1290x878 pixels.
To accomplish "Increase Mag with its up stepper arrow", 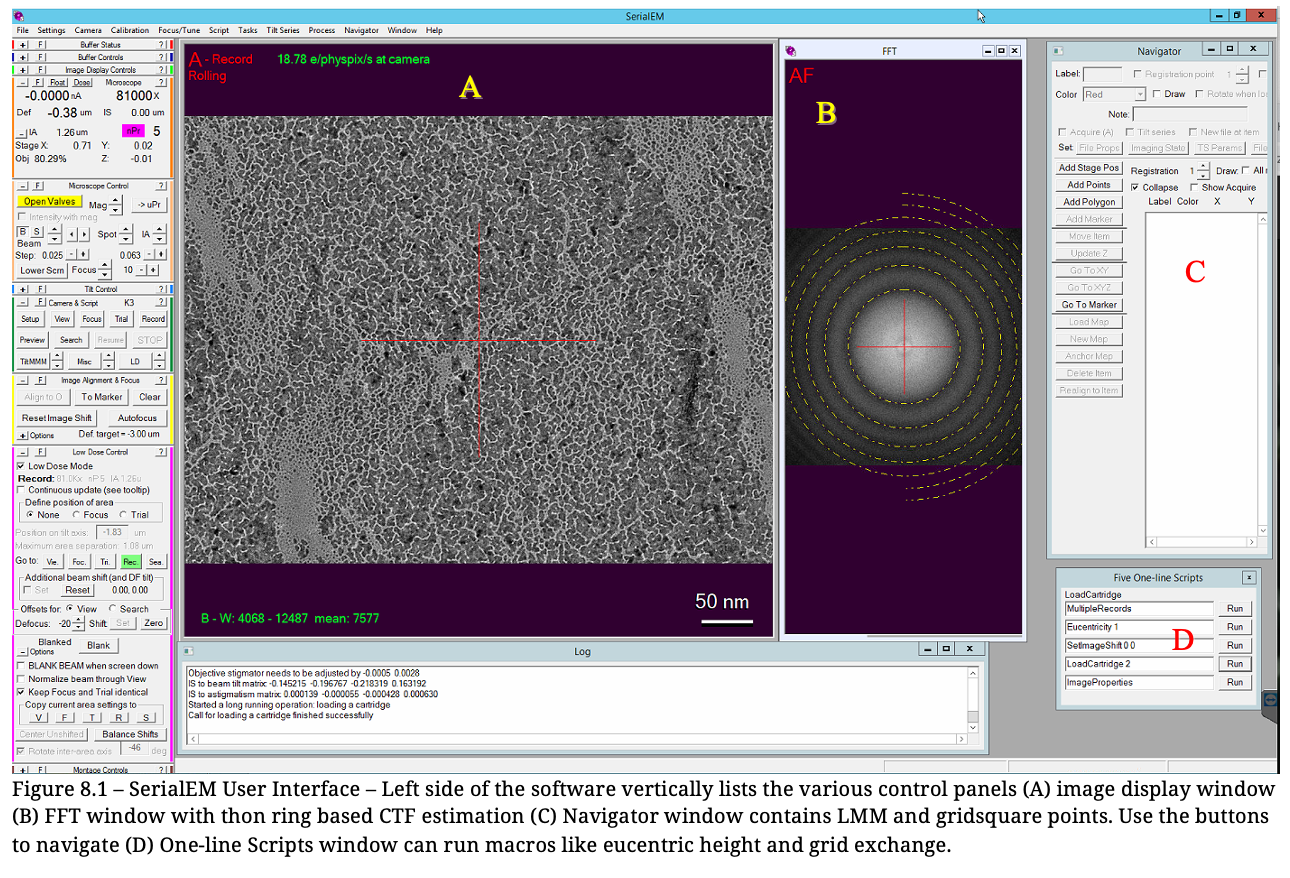I will [117, 199].
